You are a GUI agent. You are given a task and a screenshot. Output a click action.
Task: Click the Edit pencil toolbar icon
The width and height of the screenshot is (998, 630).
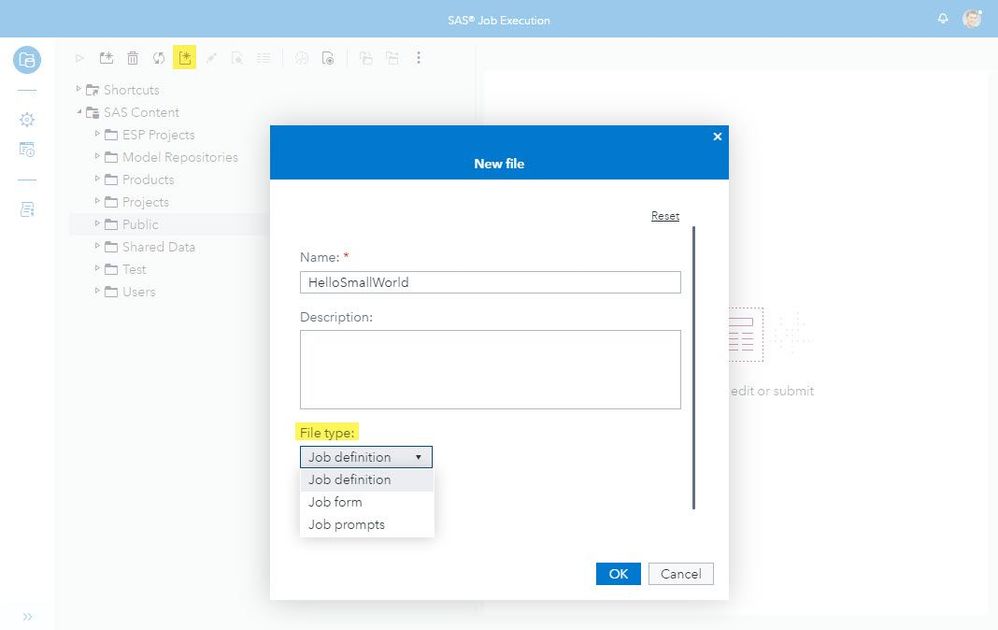(211, 58)
